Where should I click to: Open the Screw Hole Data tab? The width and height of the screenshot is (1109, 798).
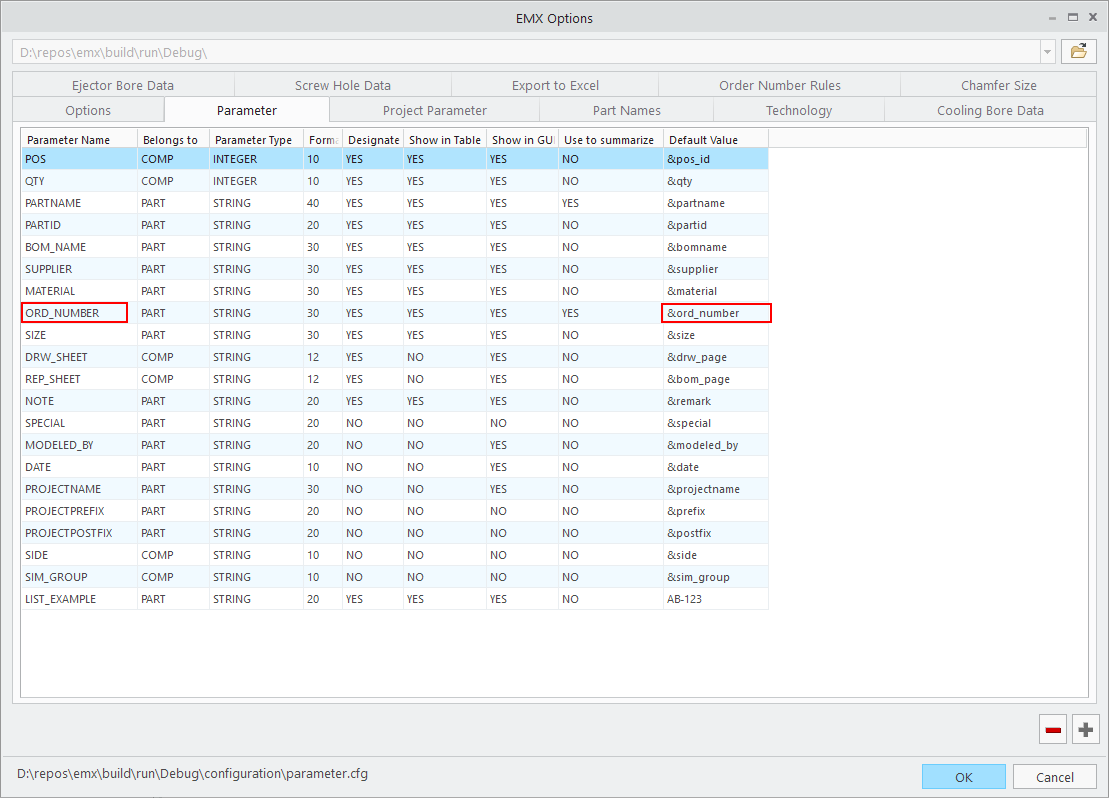click(x=342, y=85)
